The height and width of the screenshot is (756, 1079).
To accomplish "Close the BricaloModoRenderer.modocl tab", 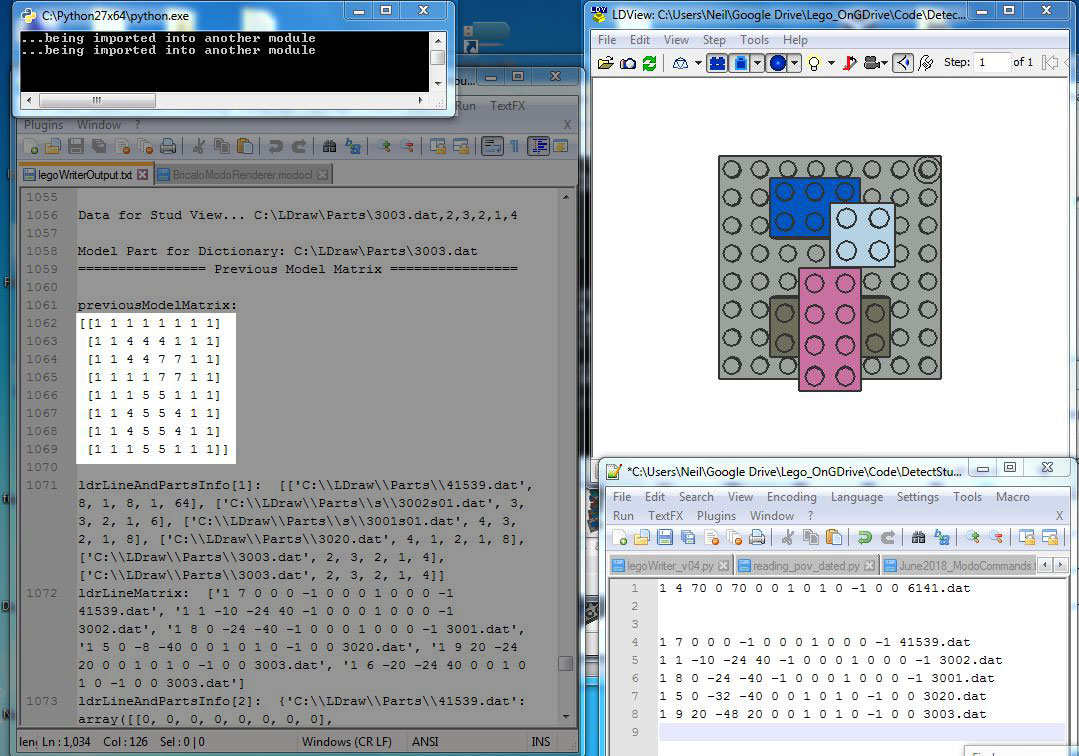I will click(x=323, y=175).
